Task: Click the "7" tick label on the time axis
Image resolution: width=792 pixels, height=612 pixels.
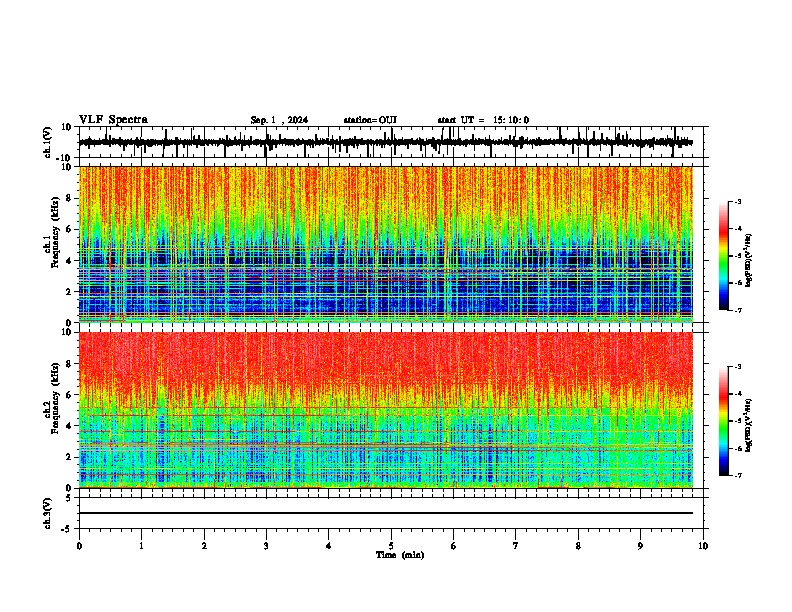Action: point(516,546)
